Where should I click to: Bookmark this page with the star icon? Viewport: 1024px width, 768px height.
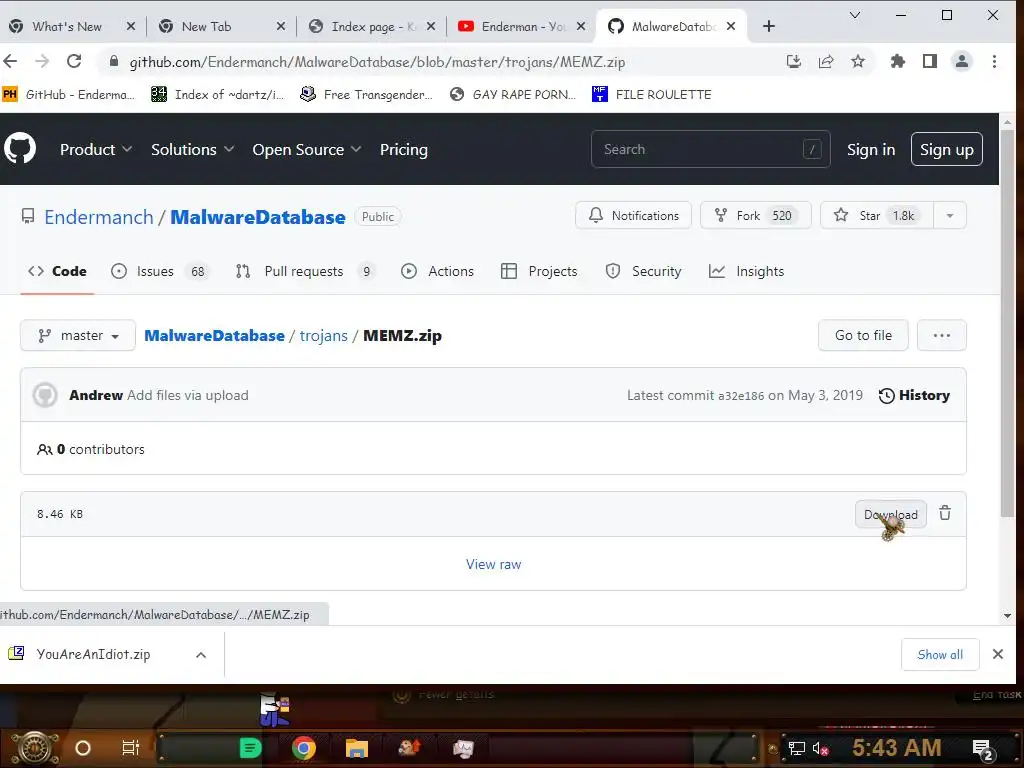tap(858, 61)
